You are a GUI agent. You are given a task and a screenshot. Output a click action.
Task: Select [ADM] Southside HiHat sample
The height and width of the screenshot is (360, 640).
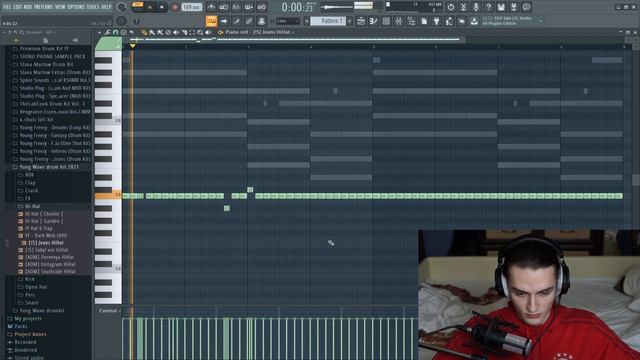click(50, 271)
